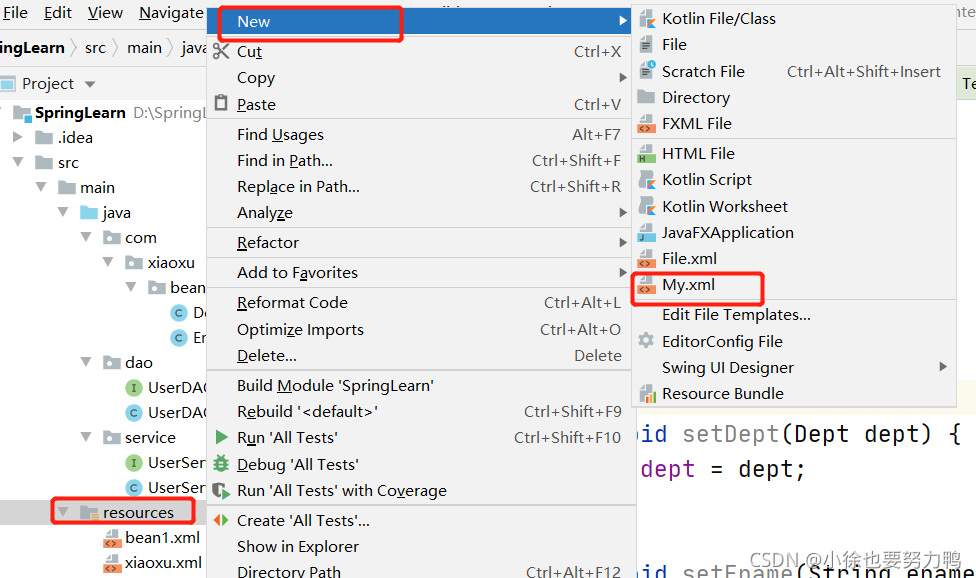
Task: Click the Paste clipboard icon
Action: [221, 103]
